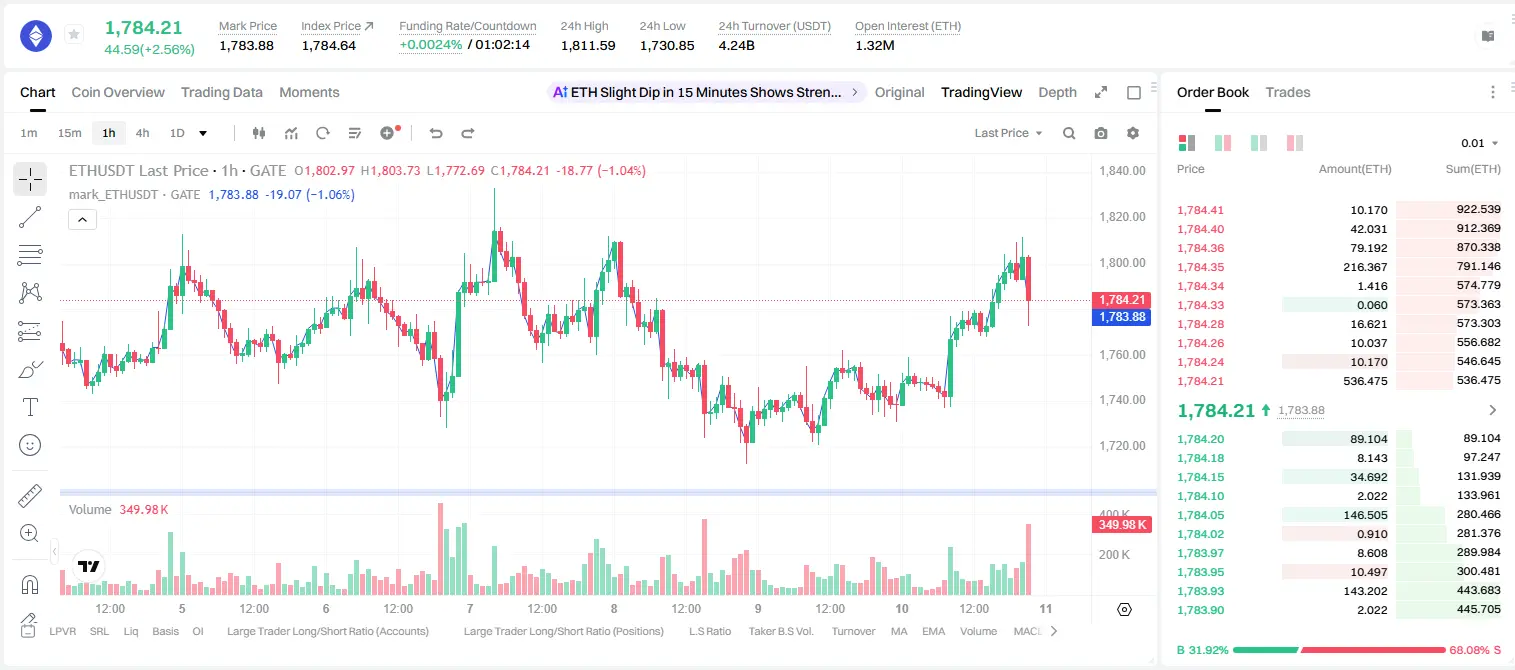
Task: Select the trend line drawing tool
Action: pyautogui.click(x=30, y=217)
